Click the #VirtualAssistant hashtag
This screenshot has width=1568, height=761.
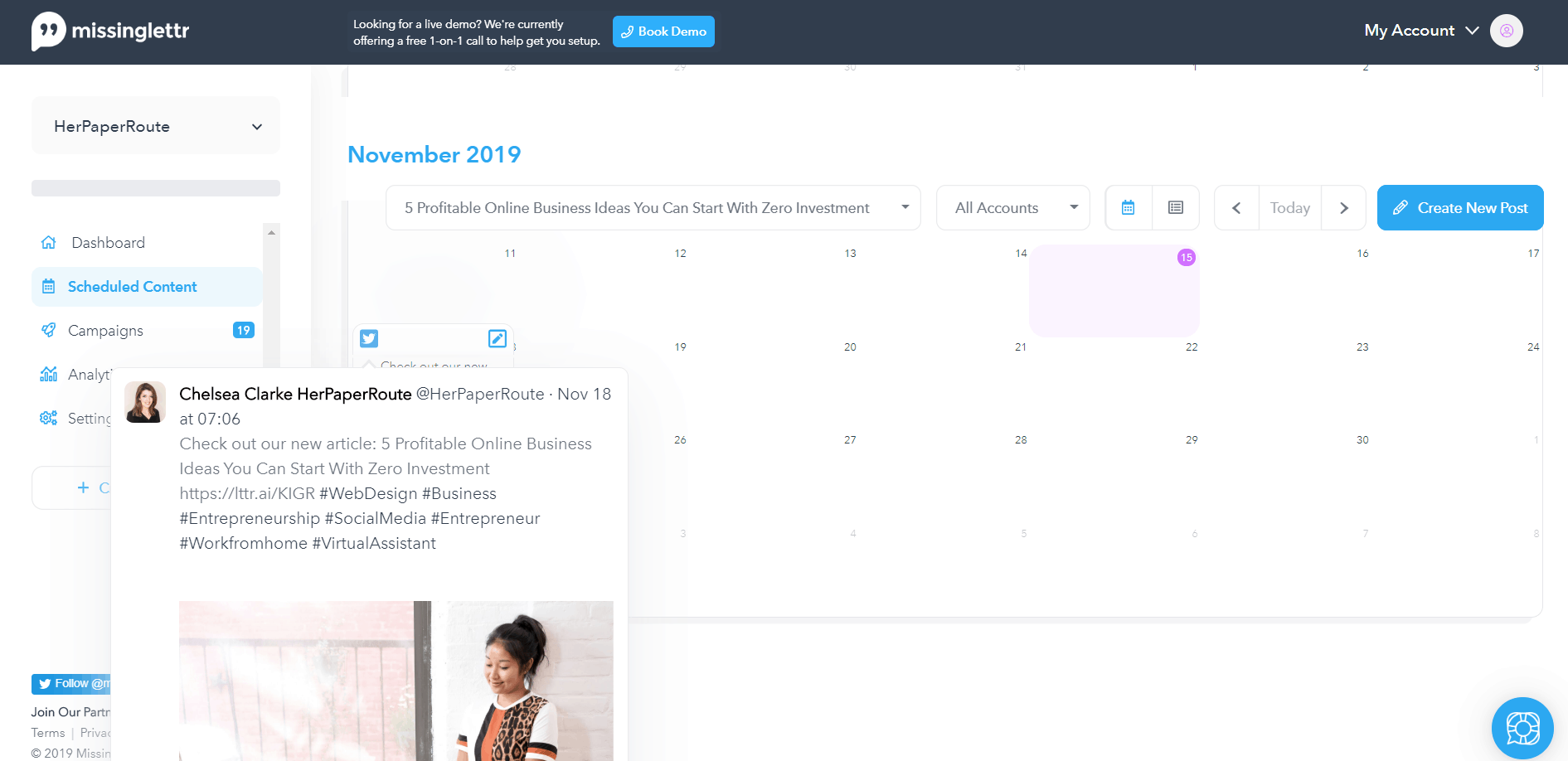[374, 543]
